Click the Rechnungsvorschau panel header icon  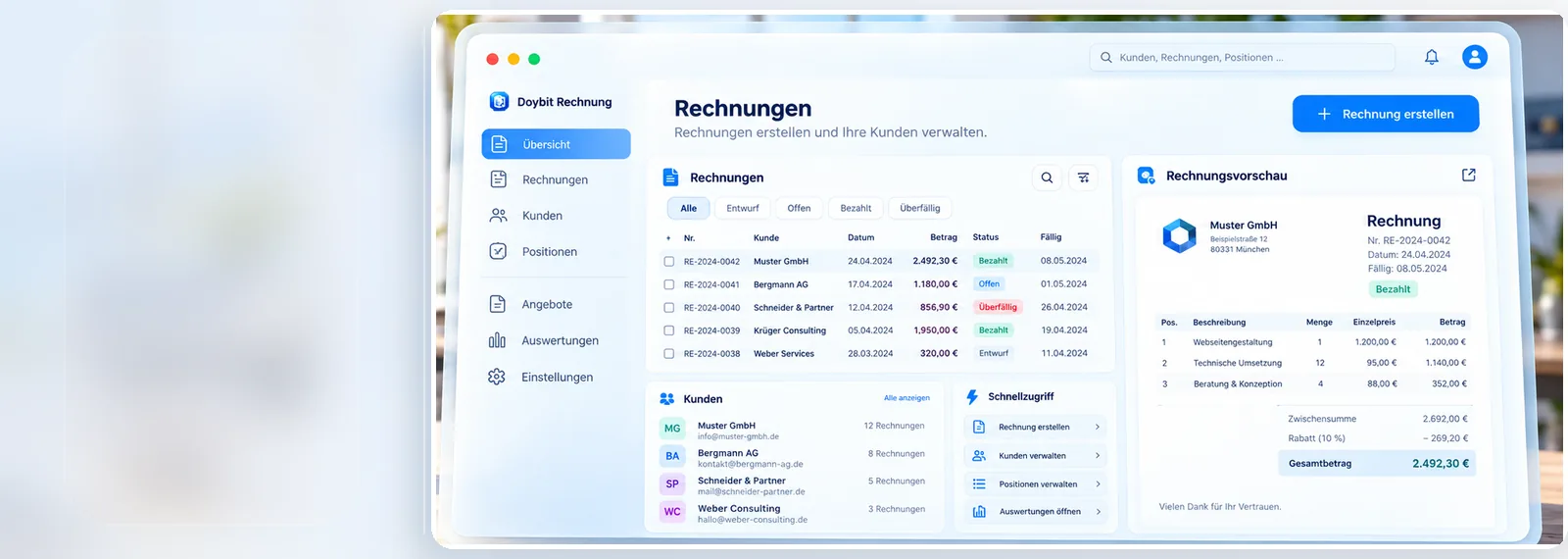tap(1146, 176)
